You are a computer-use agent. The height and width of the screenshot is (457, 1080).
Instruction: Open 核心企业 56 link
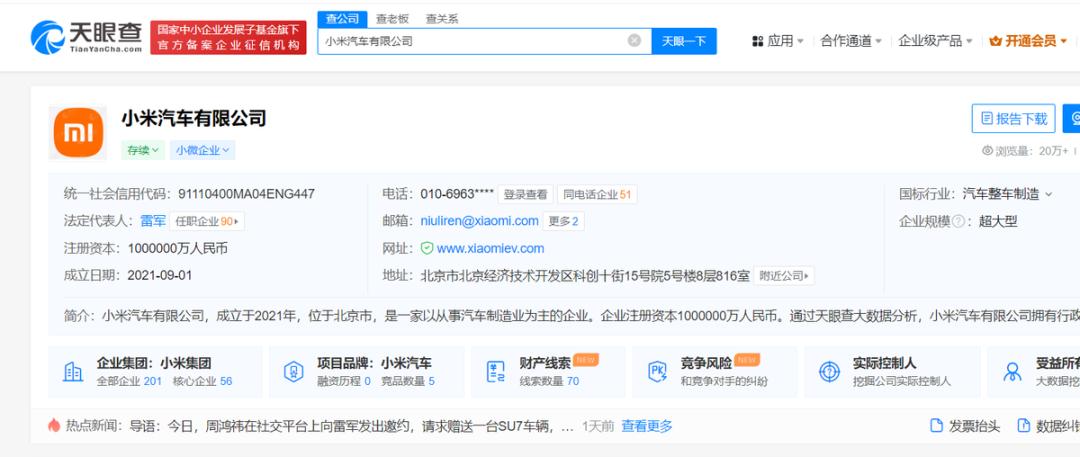(x=202, y=381)
